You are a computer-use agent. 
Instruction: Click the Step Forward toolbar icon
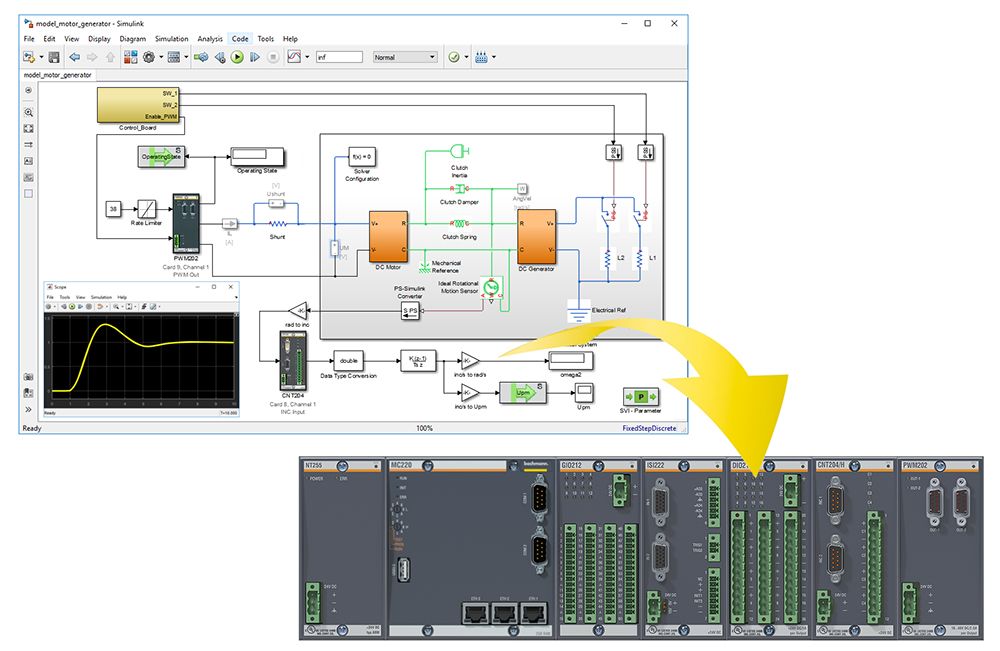click(x=255, y=57)
